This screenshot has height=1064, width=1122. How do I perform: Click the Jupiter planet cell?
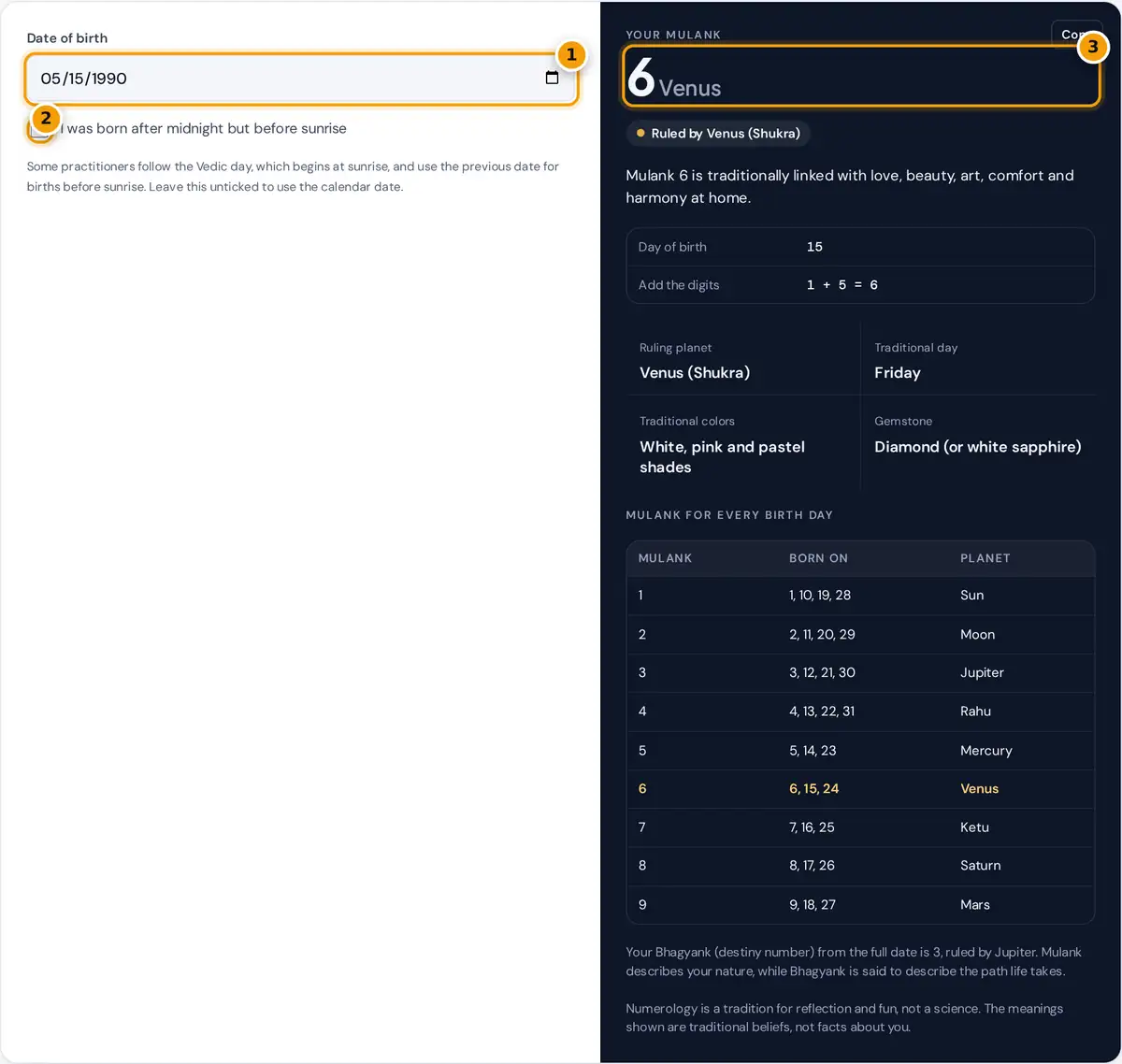click(x=982, y=673)
